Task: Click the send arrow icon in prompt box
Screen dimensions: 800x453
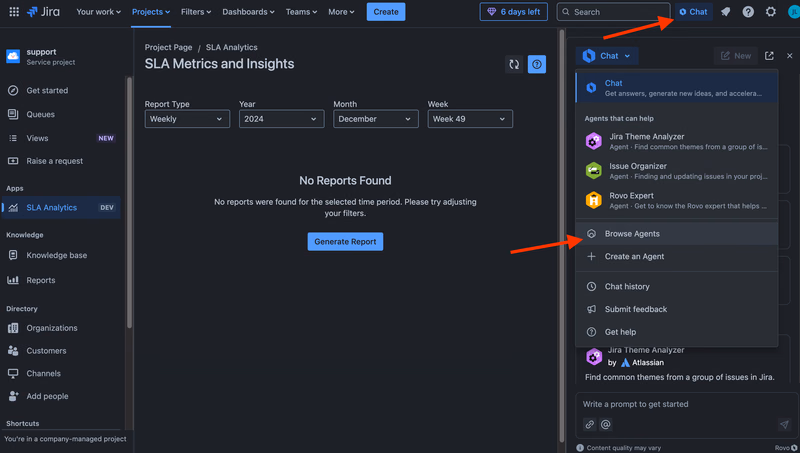Action: click(x=784, y=424)
